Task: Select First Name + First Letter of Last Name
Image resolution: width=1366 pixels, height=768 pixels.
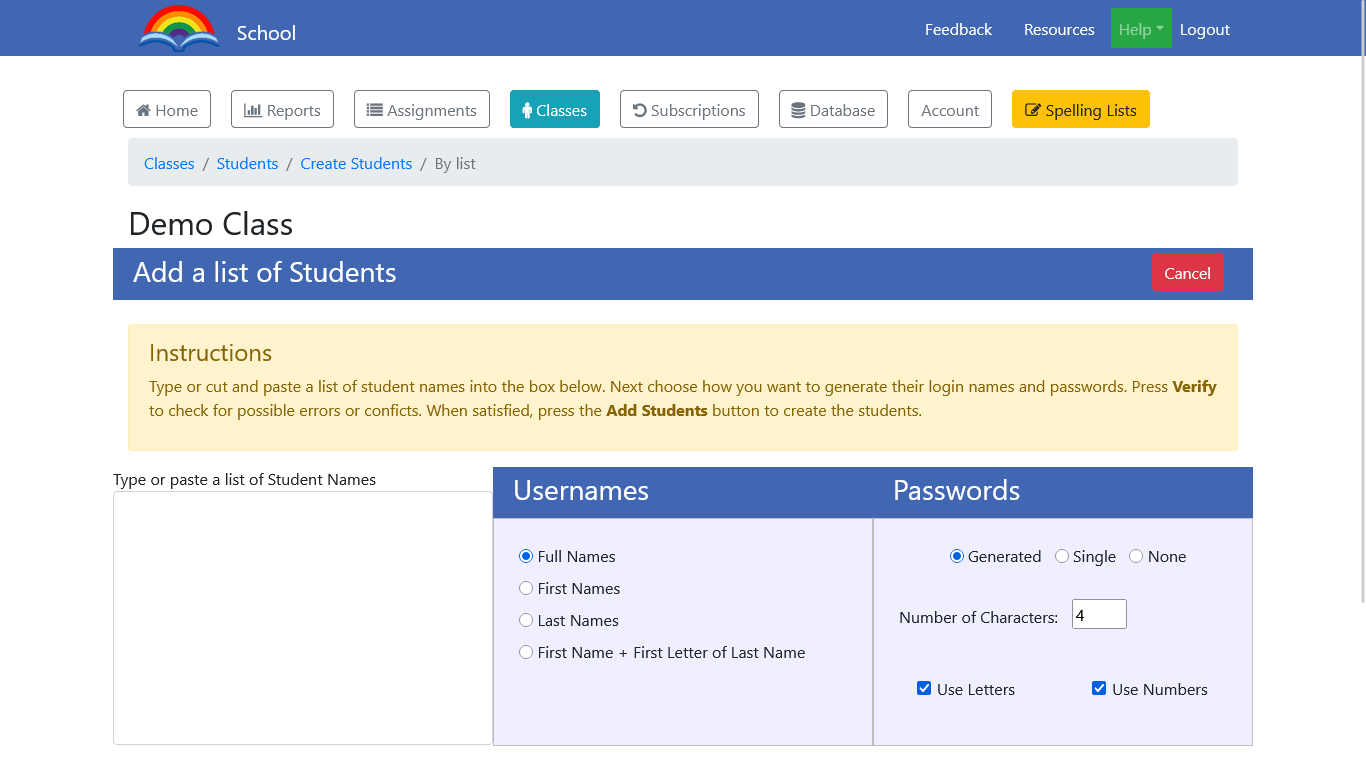Action: pos(526,652)
